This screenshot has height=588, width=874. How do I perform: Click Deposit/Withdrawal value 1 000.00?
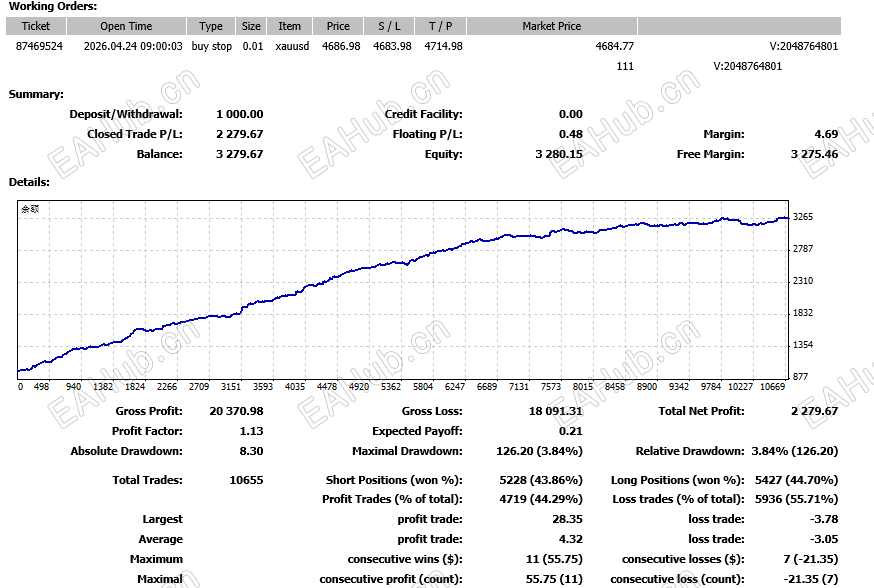(x=240, y=114)
